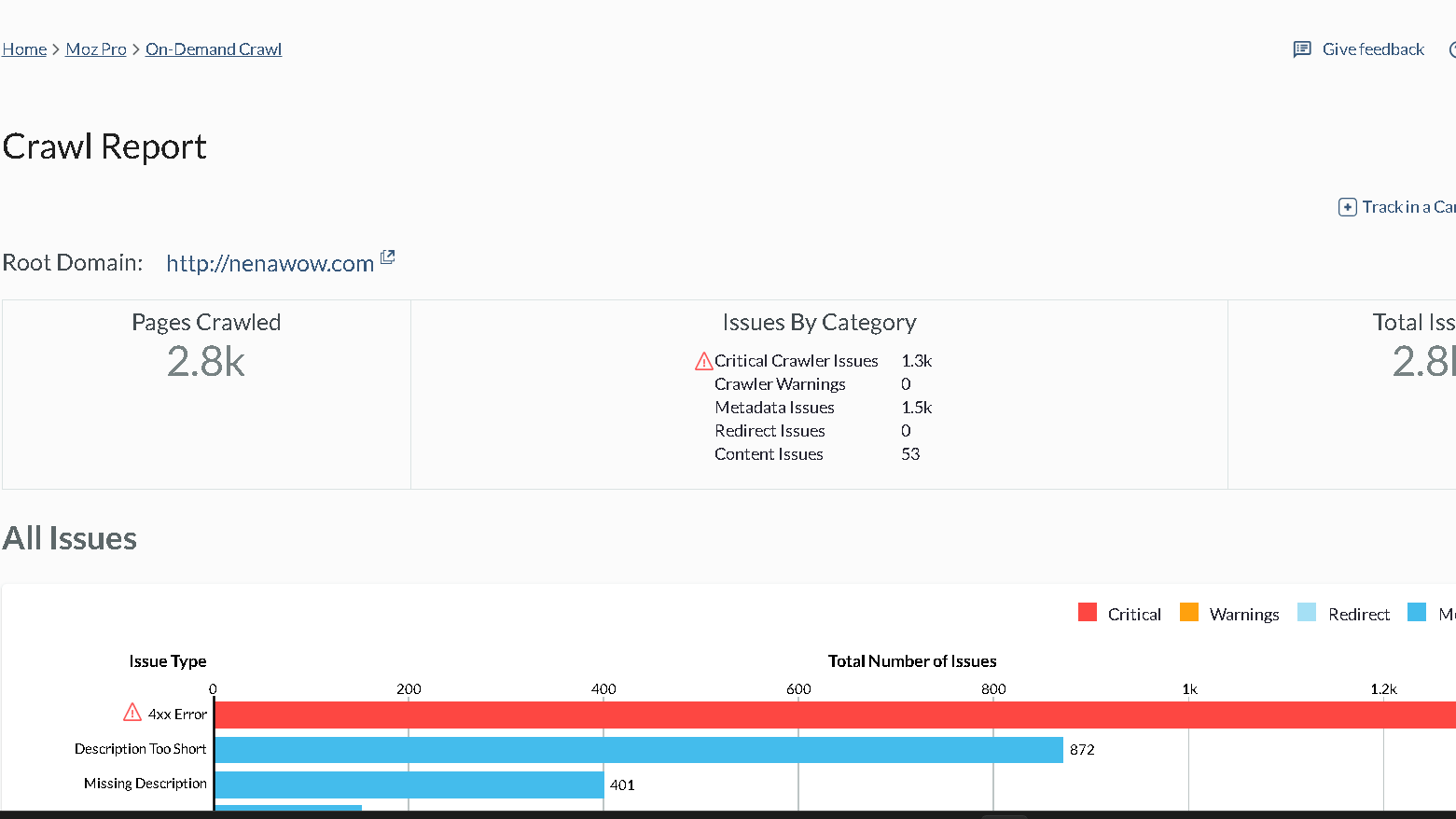Open the help icon in top-right corner
Image resolution: width=1456 pixels, height=819 pixels.
pos(1451,49)
